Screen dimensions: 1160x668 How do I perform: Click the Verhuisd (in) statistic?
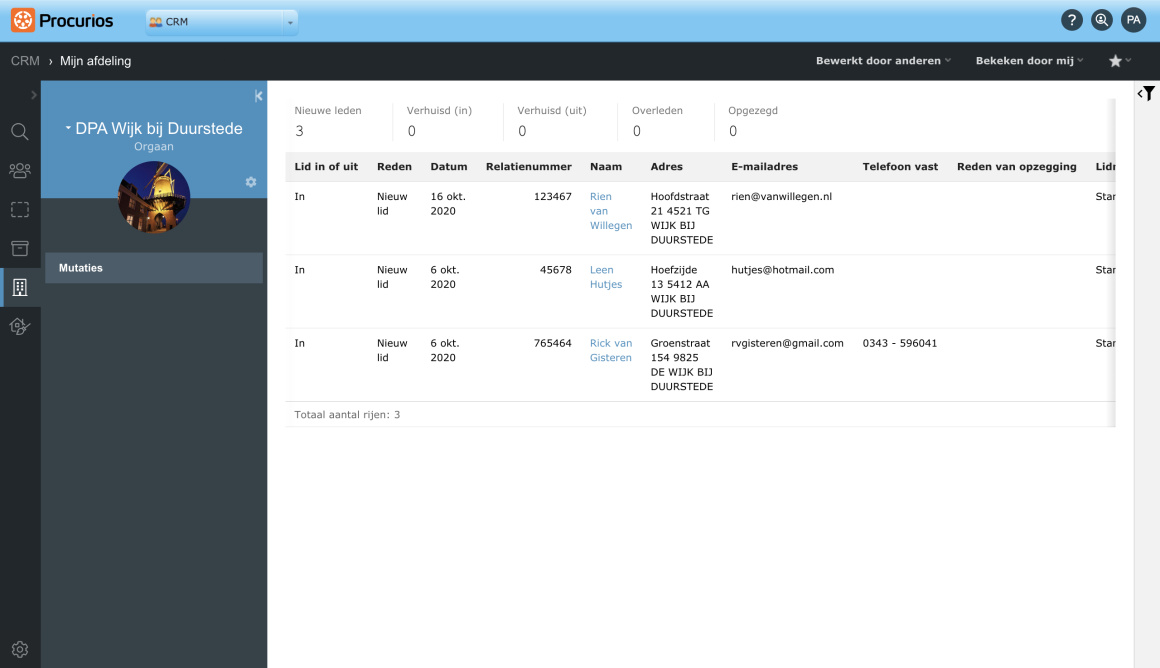439,121
